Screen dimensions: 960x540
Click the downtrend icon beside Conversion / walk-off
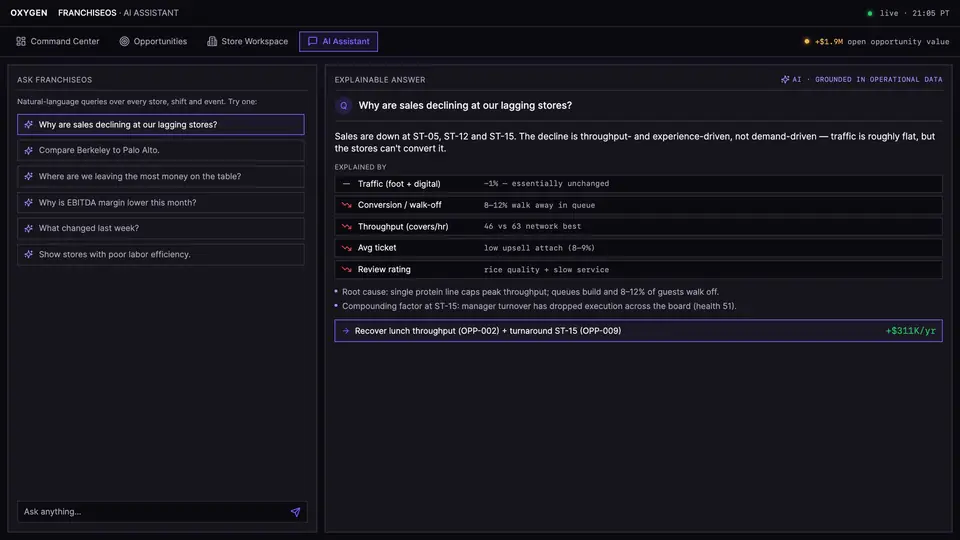tap(347, 205)
